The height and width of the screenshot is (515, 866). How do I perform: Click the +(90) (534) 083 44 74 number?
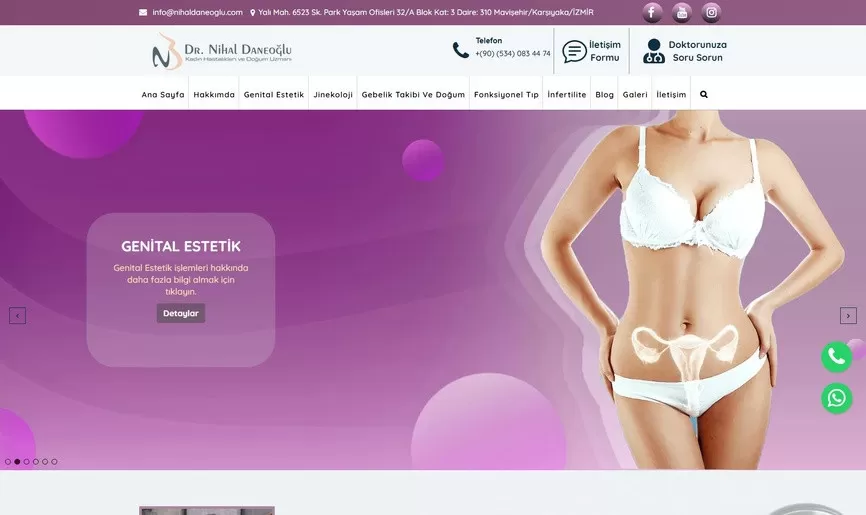[x=513, y=54]
